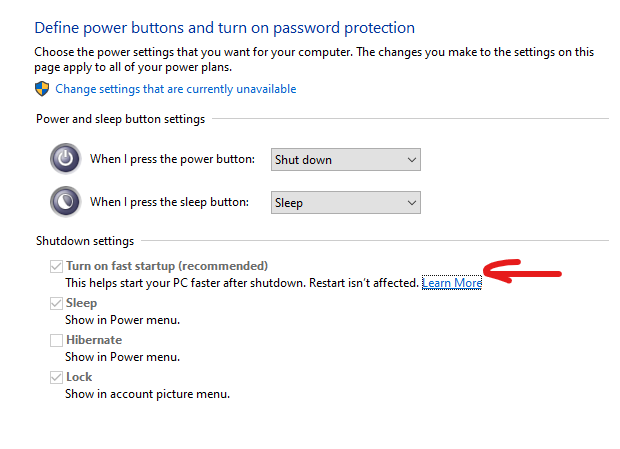
Task: Uncheck the Sleep power menu checkbox
Action: coord(56,304)
